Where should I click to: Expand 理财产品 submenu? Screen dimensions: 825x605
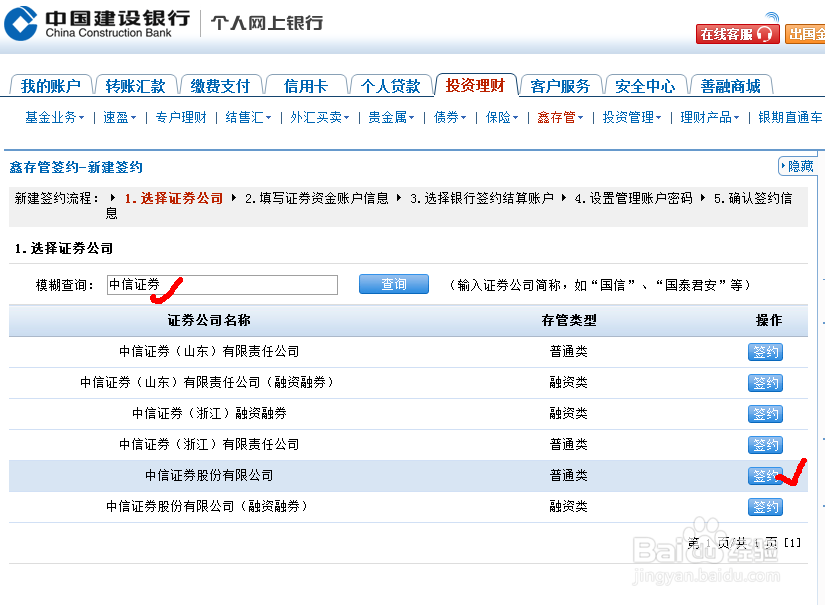[x=710, y=117]
